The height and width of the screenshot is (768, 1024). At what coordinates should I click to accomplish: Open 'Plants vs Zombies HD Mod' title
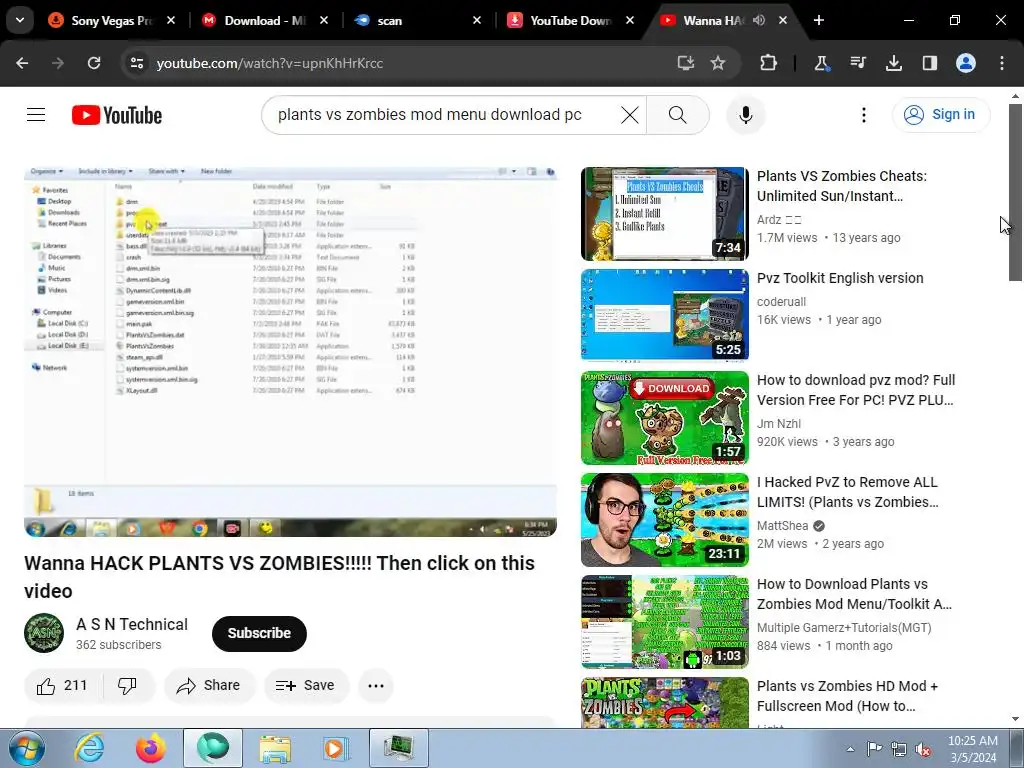click(x=847, y=696)
